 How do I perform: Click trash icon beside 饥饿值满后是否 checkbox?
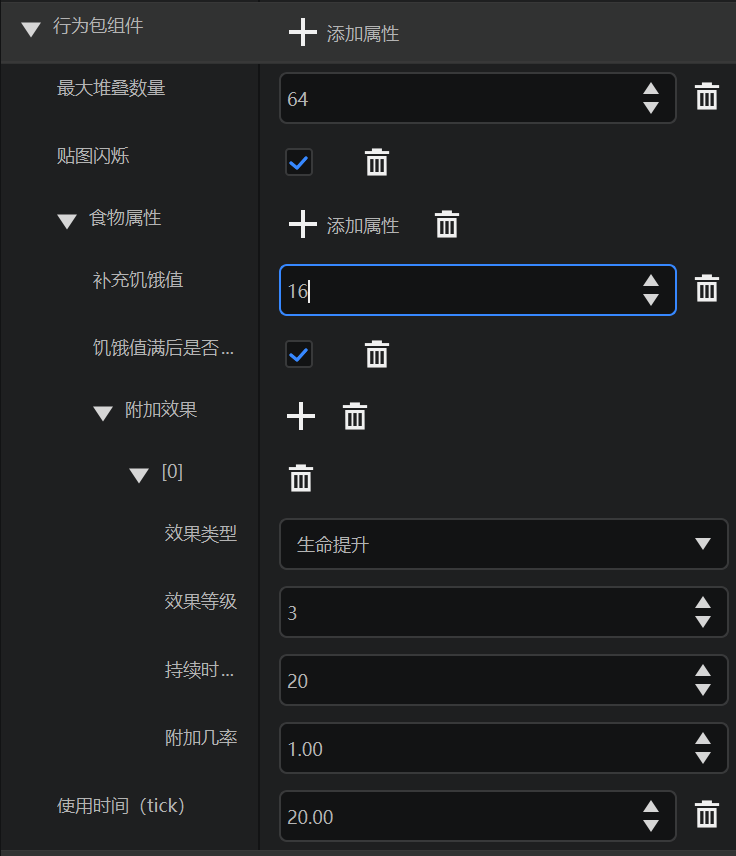(377, 354)
